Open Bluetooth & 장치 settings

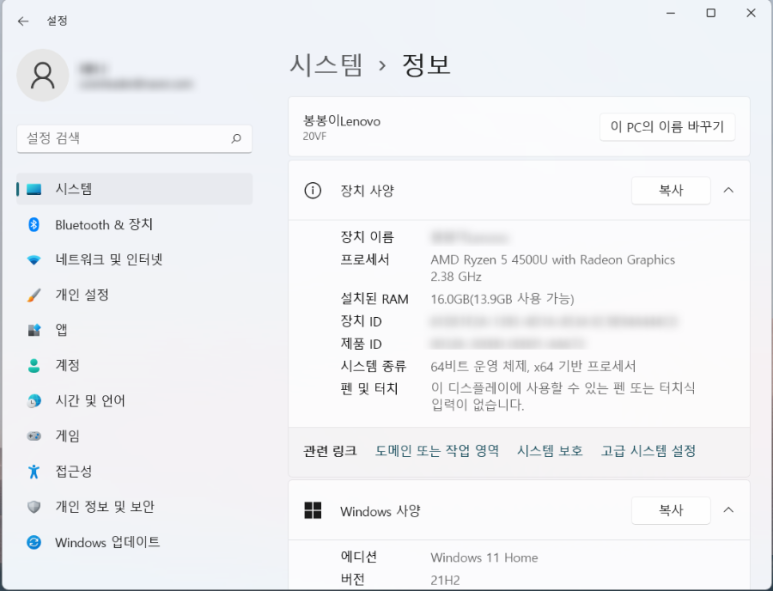click(x=104, y=225)
